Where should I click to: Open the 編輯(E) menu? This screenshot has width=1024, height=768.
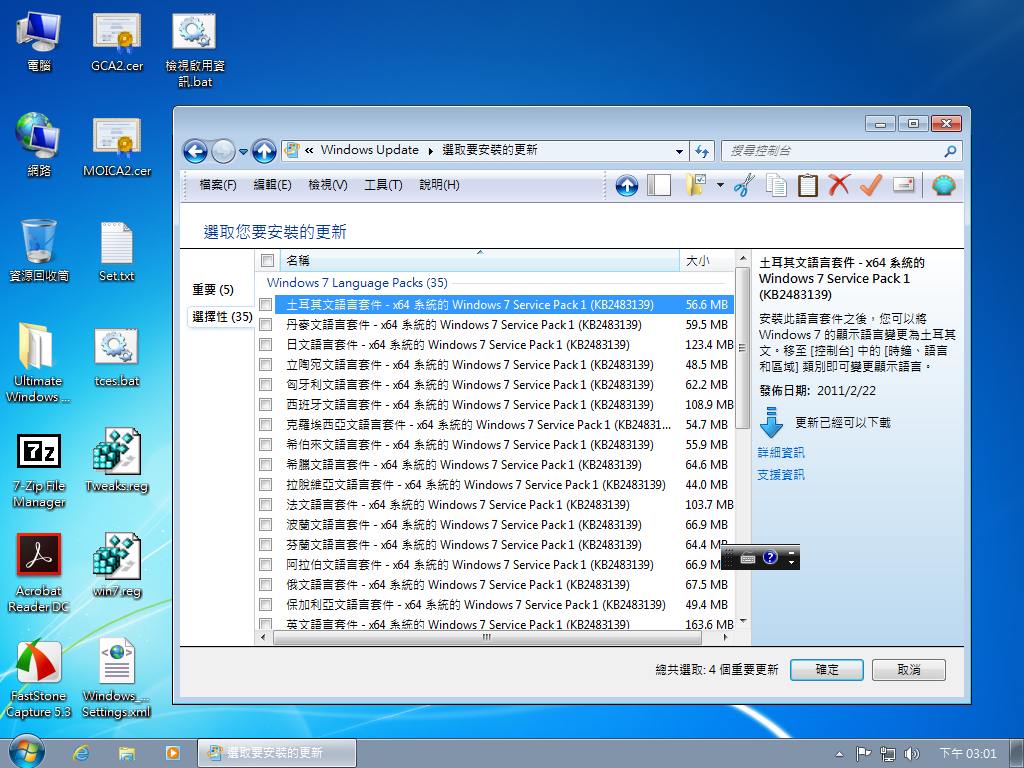pos(272,185)
